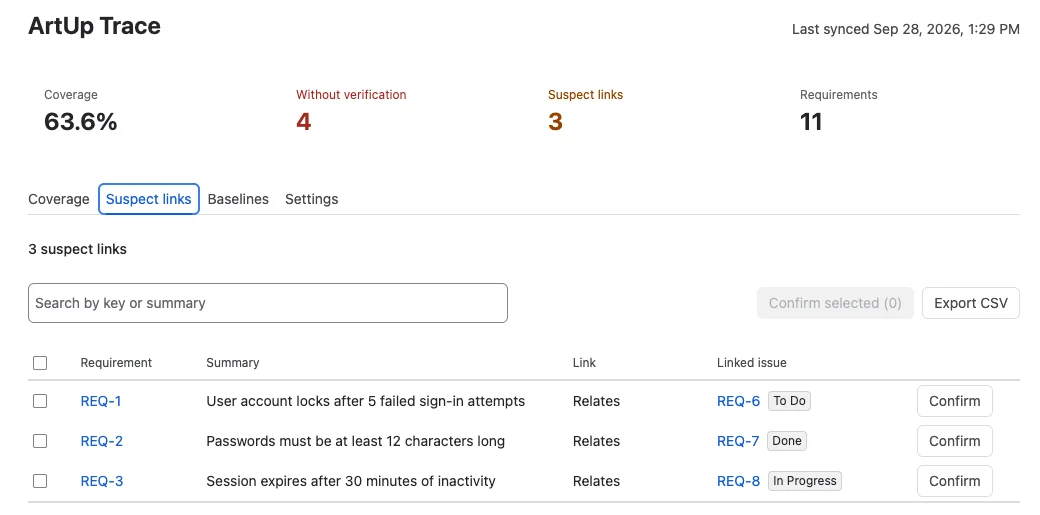Toggle the select-all checkbox in table header
This screenshot has height=515, width=1040.
tap(40, 363)
